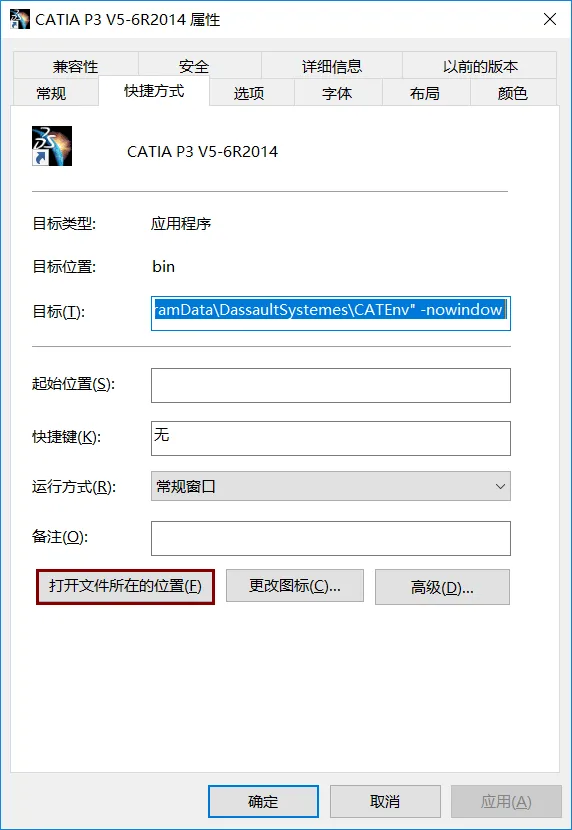Go to the 布局 tab
572x830 pixels.
click(x=425, y=93)
